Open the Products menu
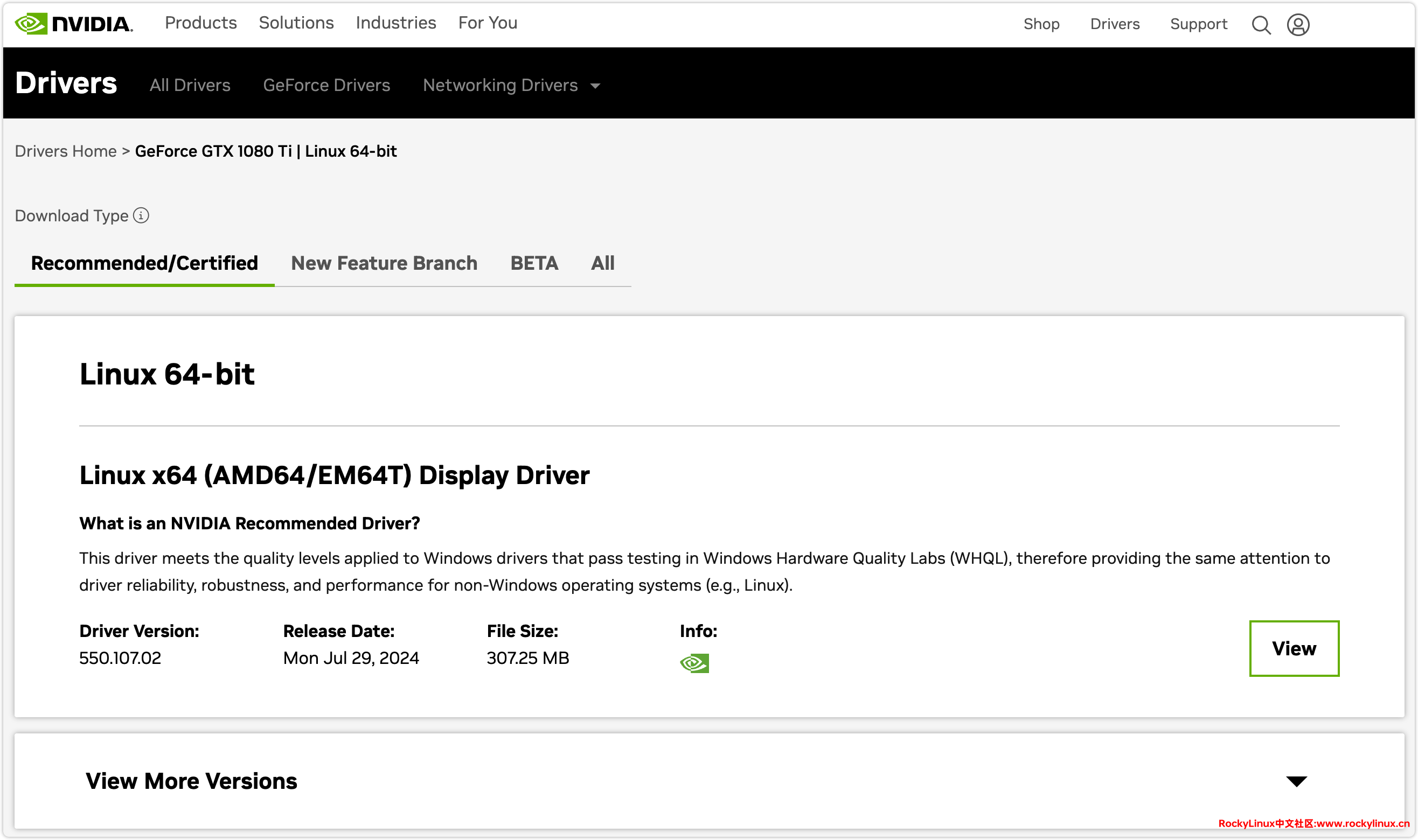Viewport: 1418px width, 840px height. click(x=200, y=23)
